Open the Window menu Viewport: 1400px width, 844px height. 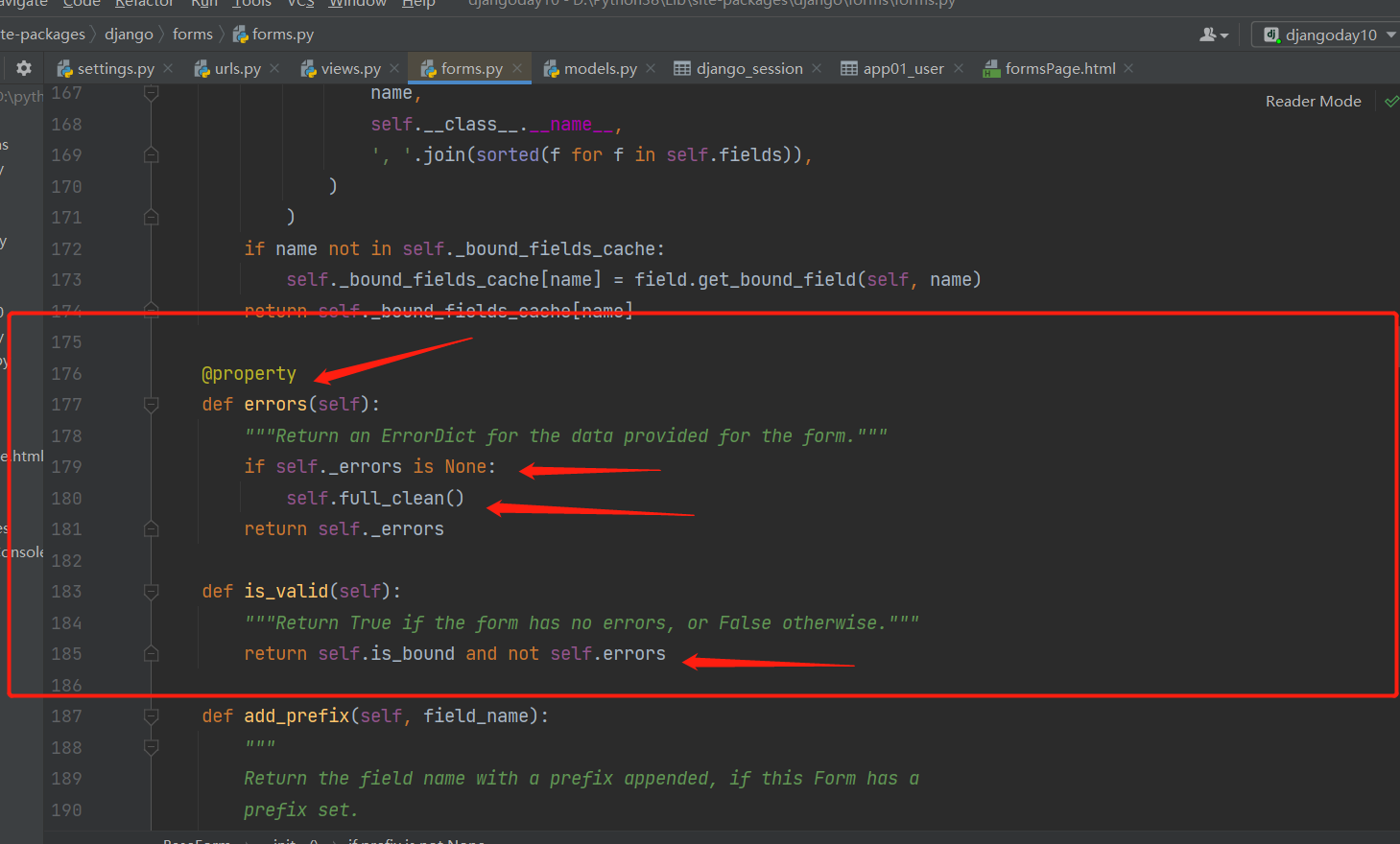tap(358, 4)
